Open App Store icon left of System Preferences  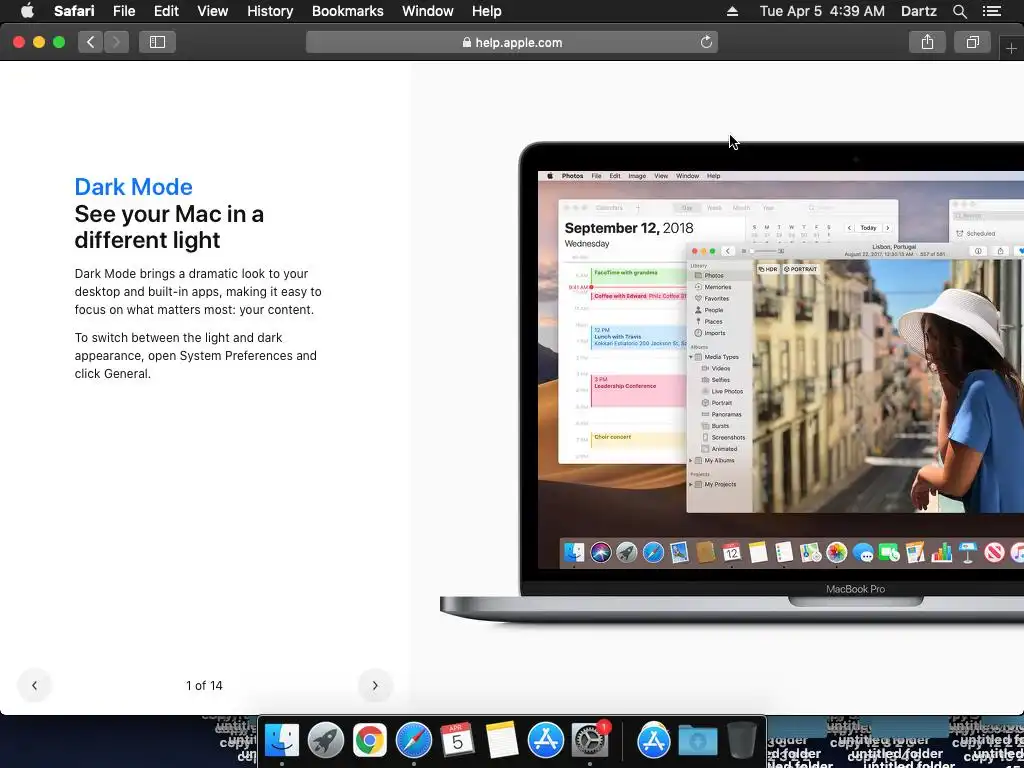tap(545, 741)
